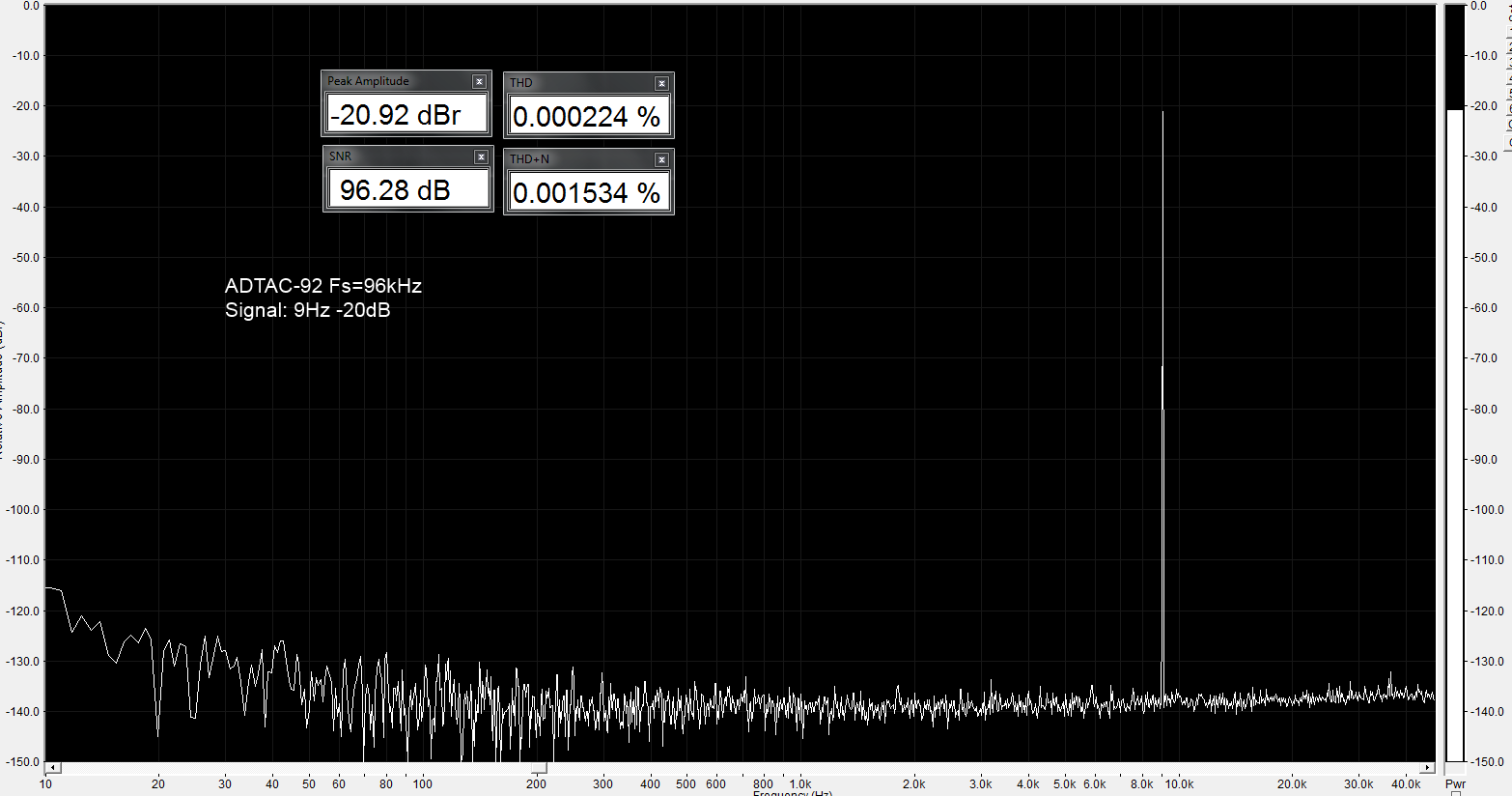1512x796 pixels.
Task: Click the -20.92 dBr peak amplitude value
Action: tap(406, 114)
